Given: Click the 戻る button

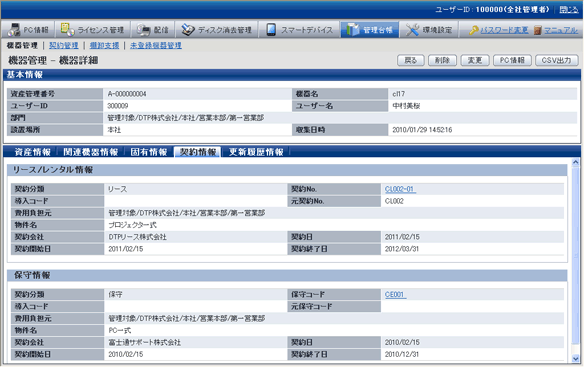Looking at the screenshot, I should click(x=410, y=60).
